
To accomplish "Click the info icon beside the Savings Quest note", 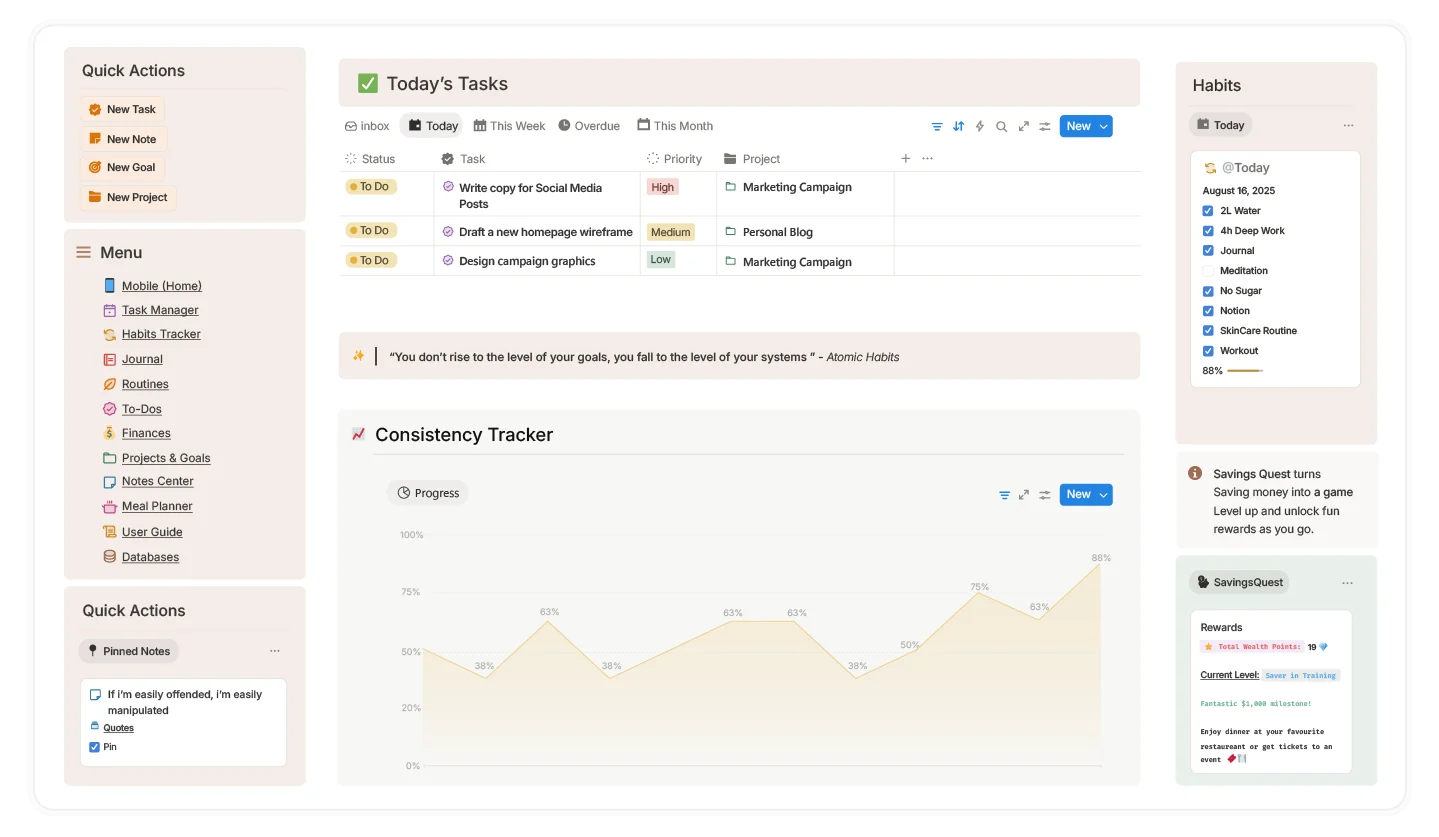I will click(1194, 473).
